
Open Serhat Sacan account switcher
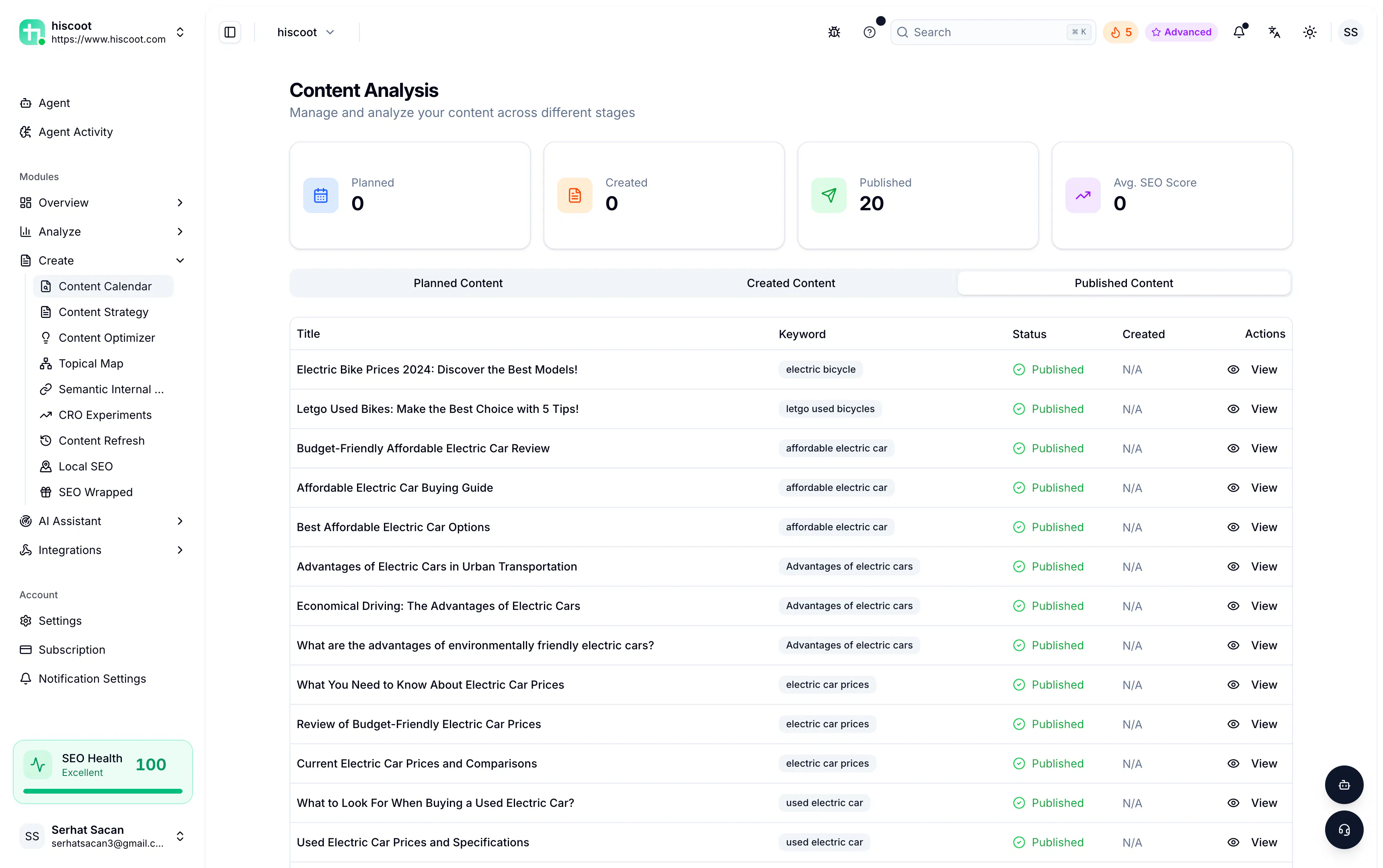click(103, 836)
